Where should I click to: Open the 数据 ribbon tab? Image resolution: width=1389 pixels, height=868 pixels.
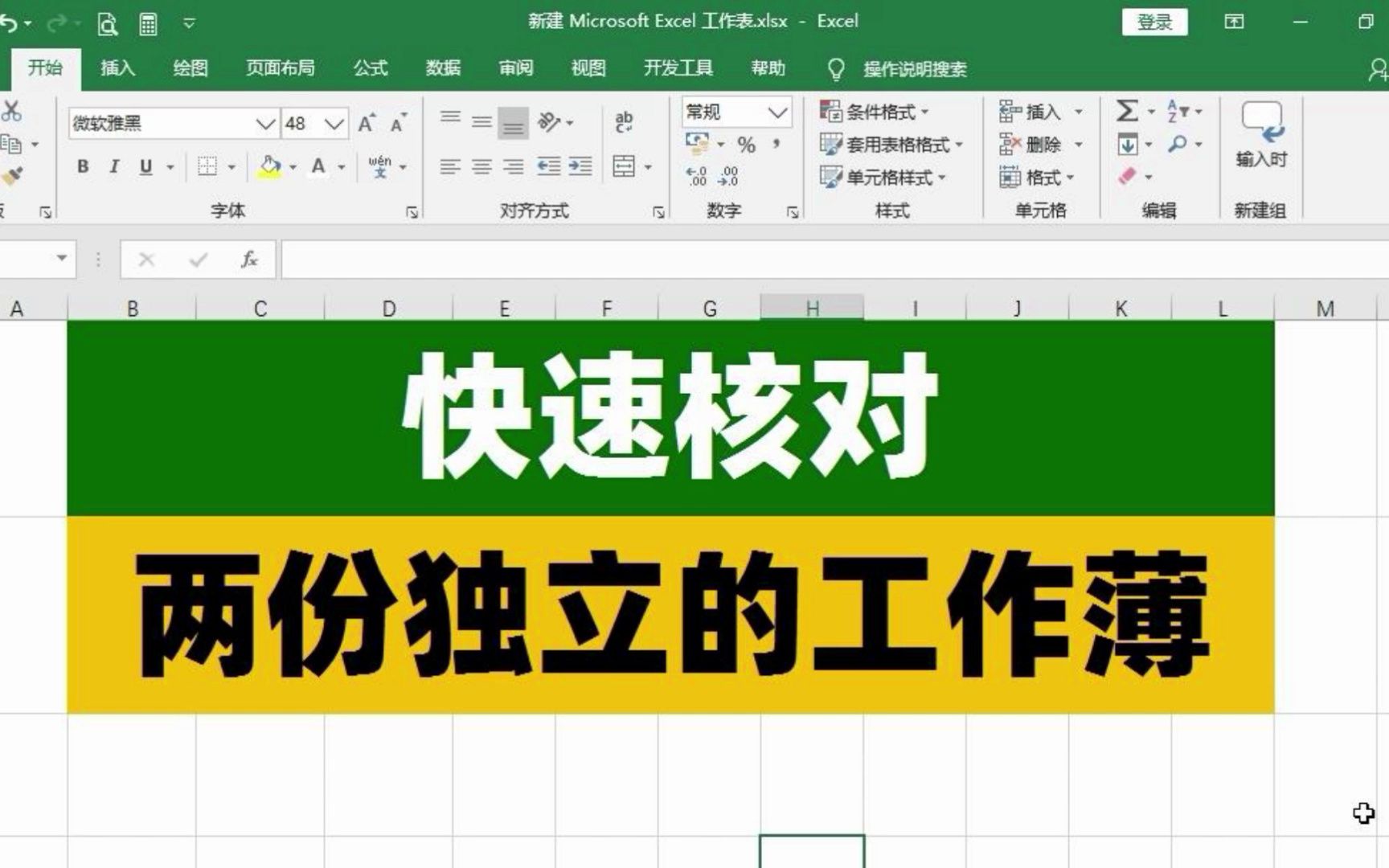pos(443,68)
